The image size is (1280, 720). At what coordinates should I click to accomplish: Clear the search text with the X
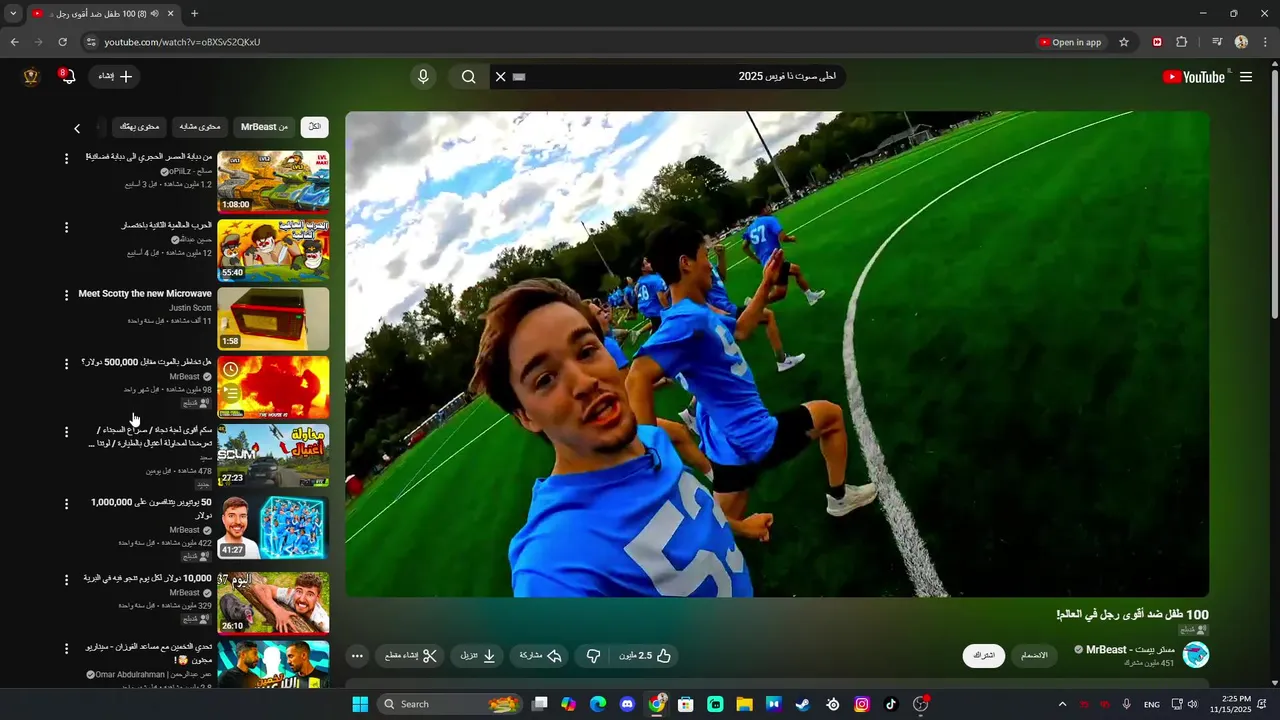501,77
